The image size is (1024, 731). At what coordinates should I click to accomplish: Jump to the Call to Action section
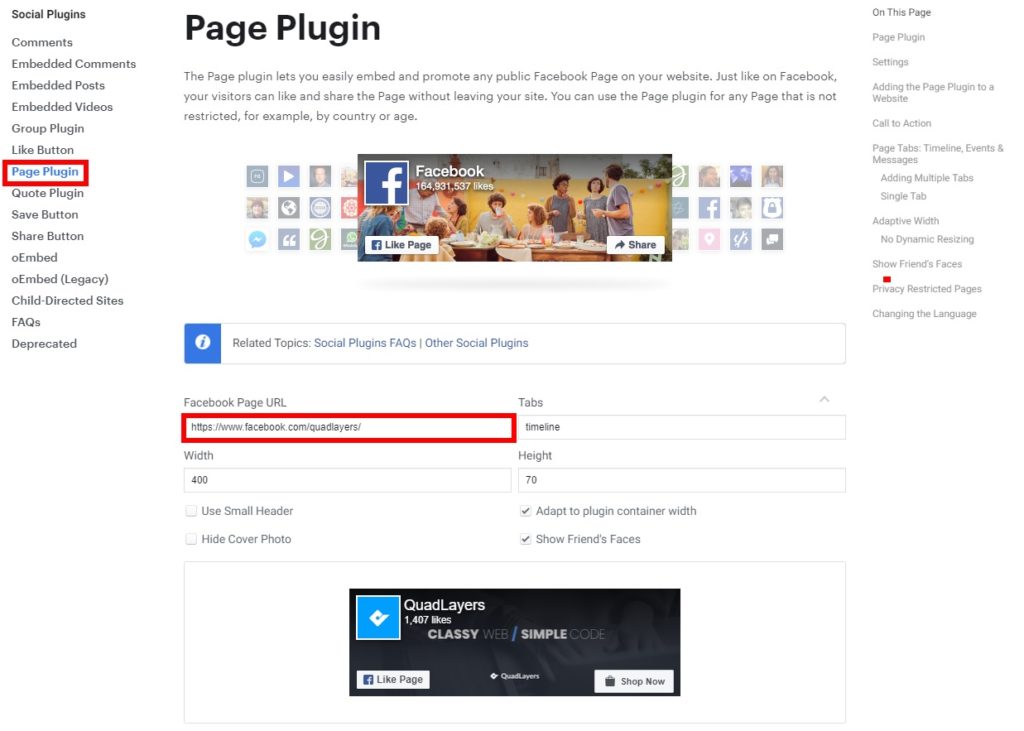(x=902, y=123)
